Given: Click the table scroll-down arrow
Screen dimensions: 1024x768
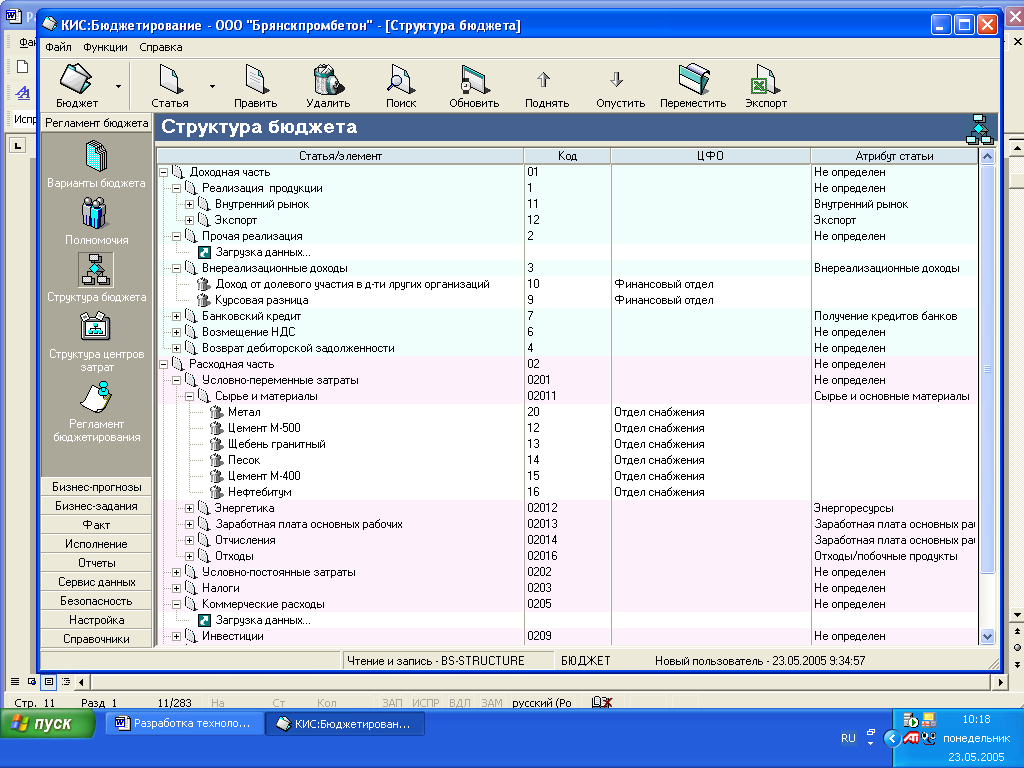Looking at the screenshot, I should (987, 636).
